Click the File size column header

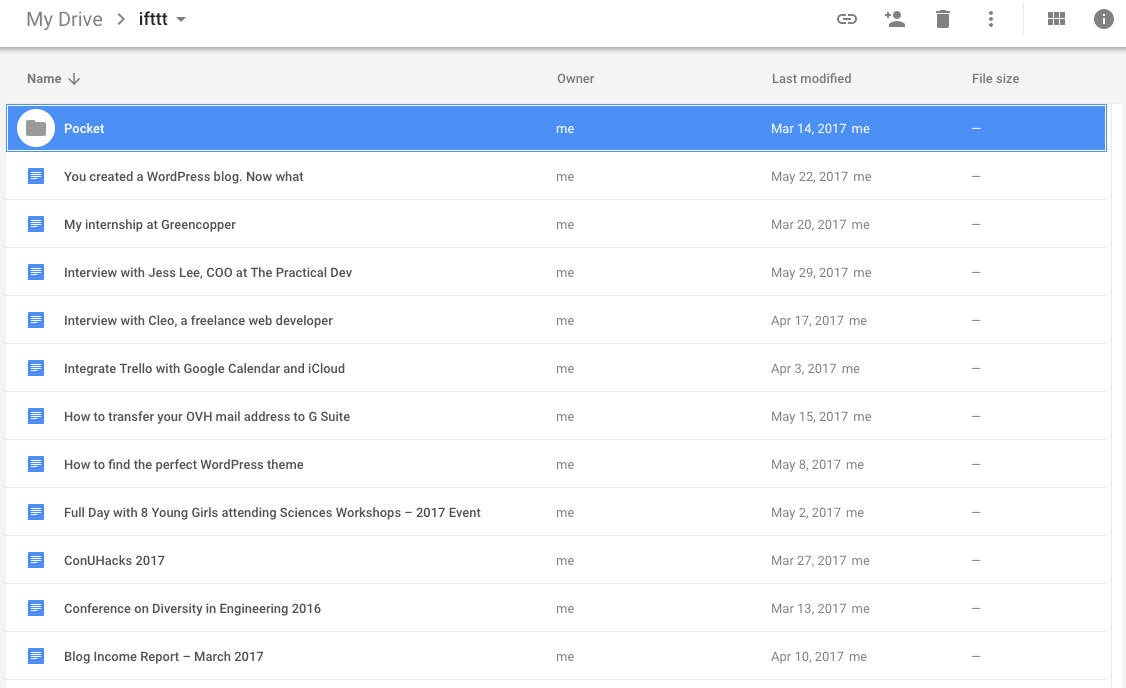[995, 79]
